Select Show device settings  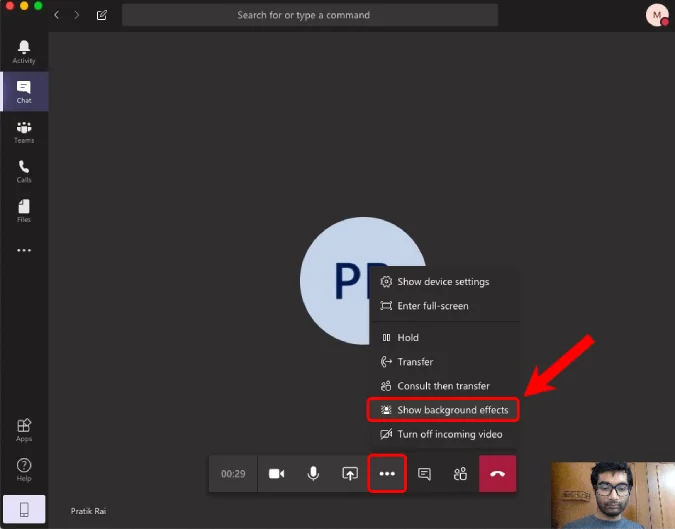click(x=445, y=282)
